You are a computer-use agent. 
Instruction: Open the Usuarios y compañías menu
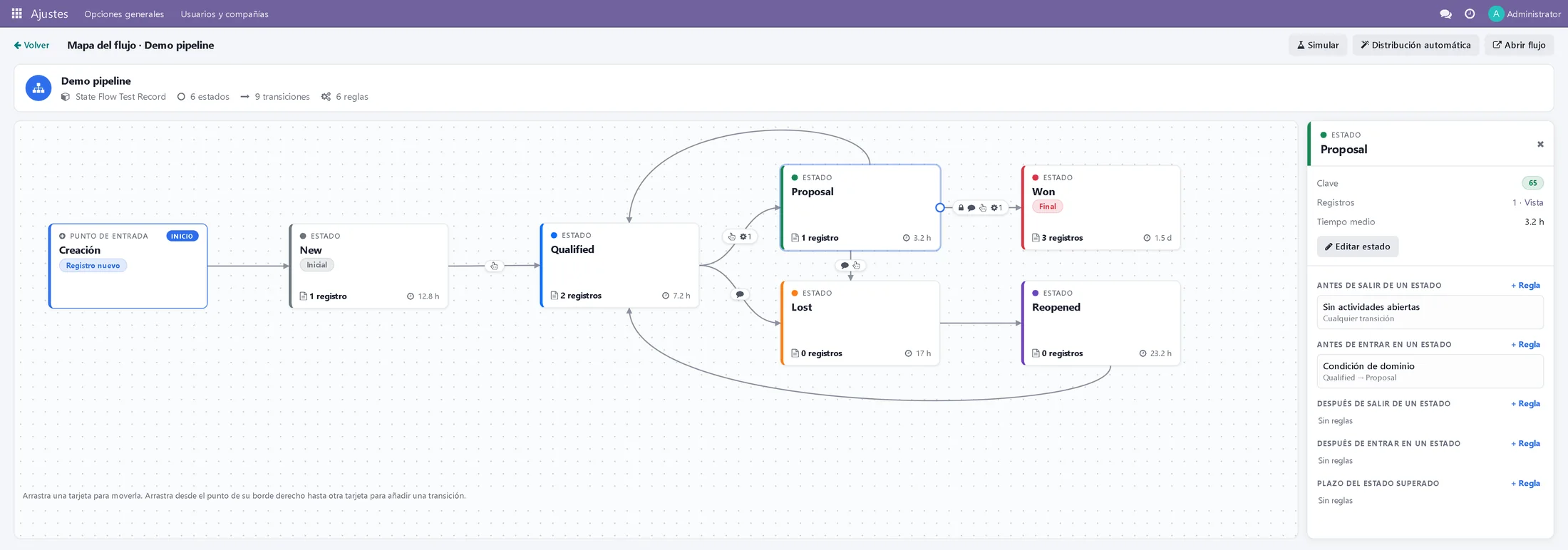coord(225,14)
